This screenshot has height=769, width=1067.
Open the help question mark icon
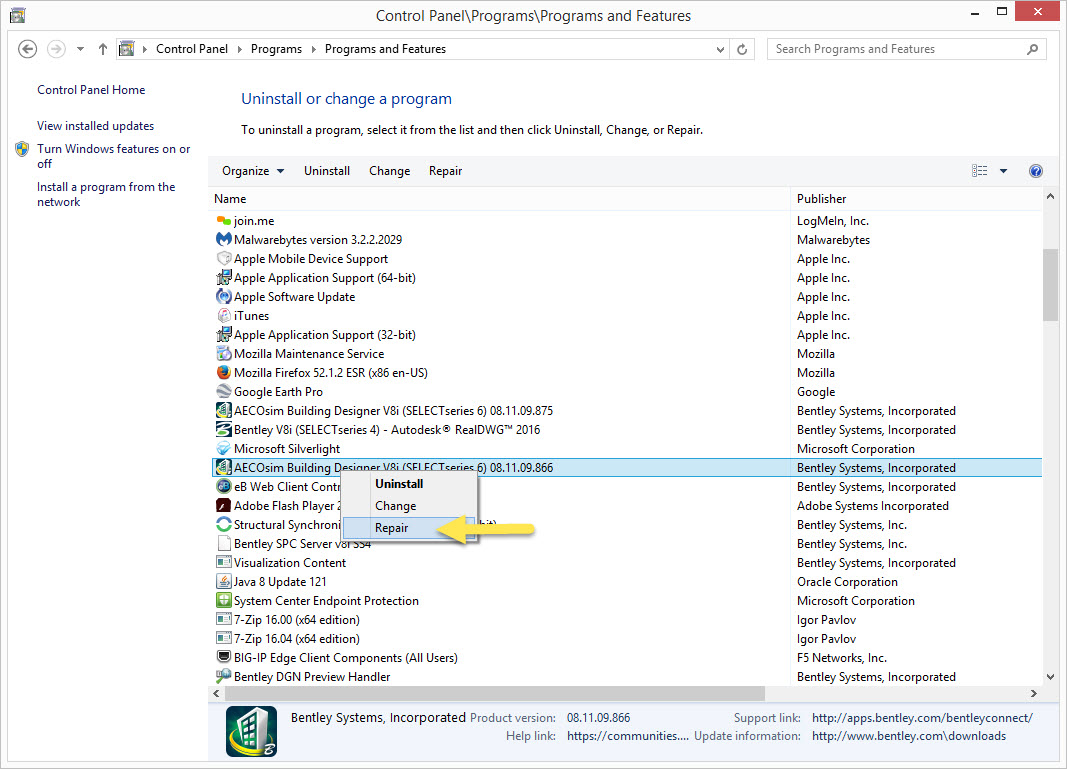click(1036, 171)
